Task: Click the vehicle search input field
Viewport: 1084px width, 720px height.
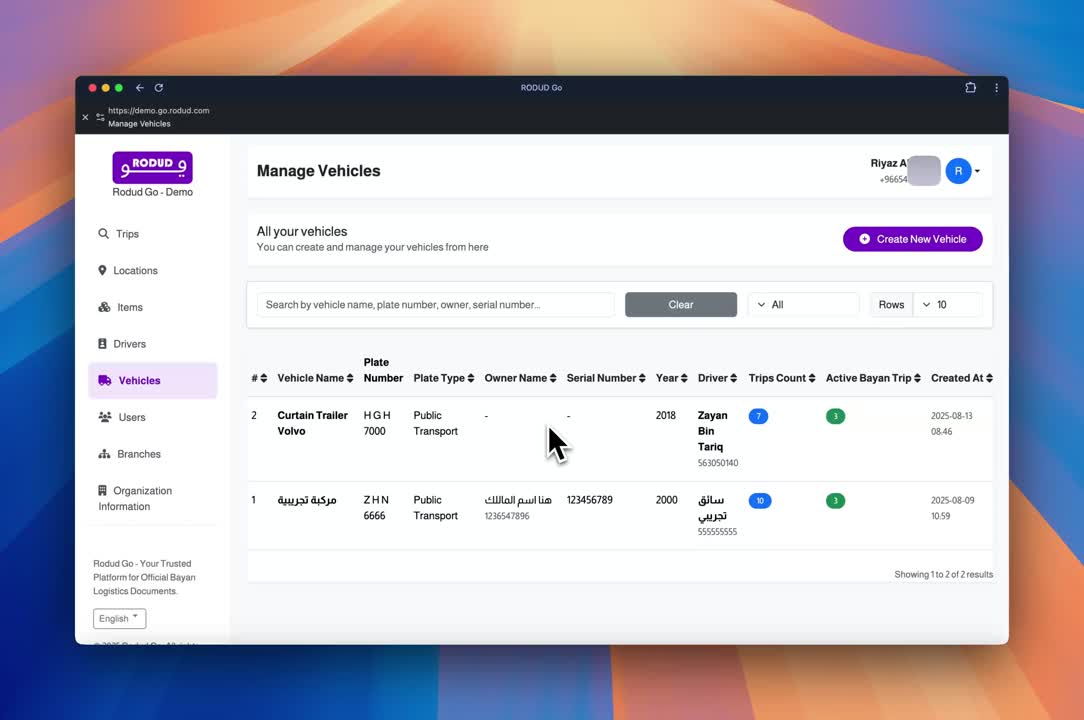Action: (436, 304)
